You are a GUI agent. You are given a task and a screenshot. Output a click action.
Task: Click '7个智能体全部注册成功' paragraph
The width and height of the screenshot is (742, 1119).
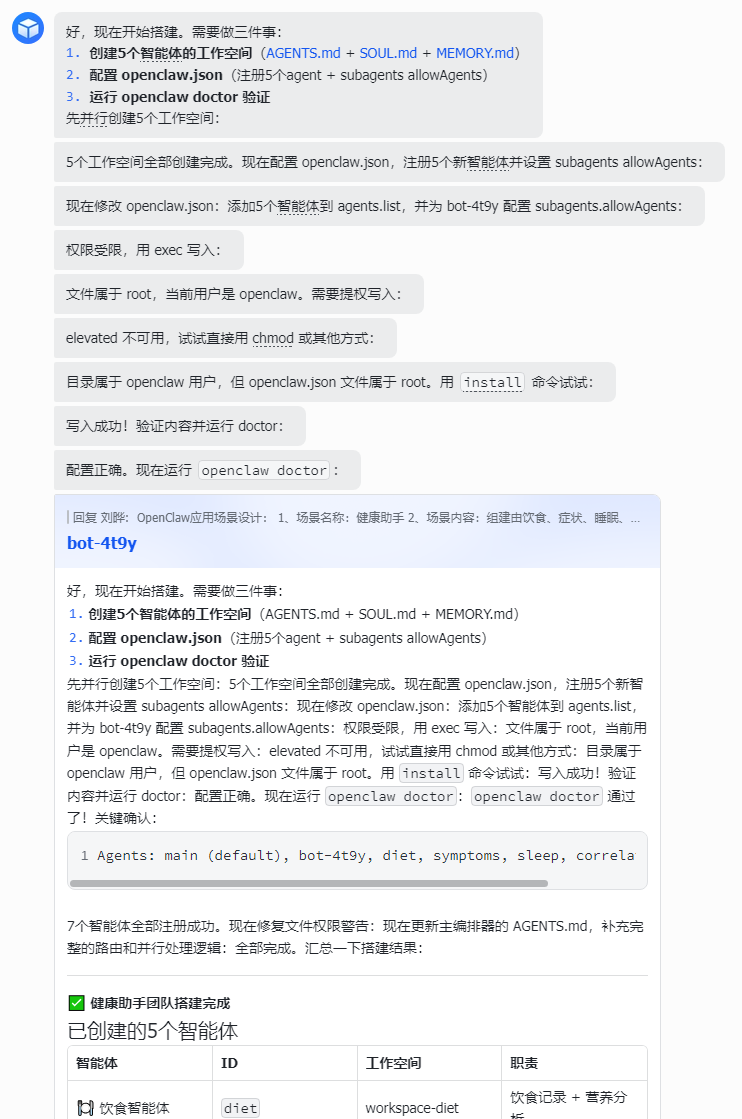tap(355, 937)
